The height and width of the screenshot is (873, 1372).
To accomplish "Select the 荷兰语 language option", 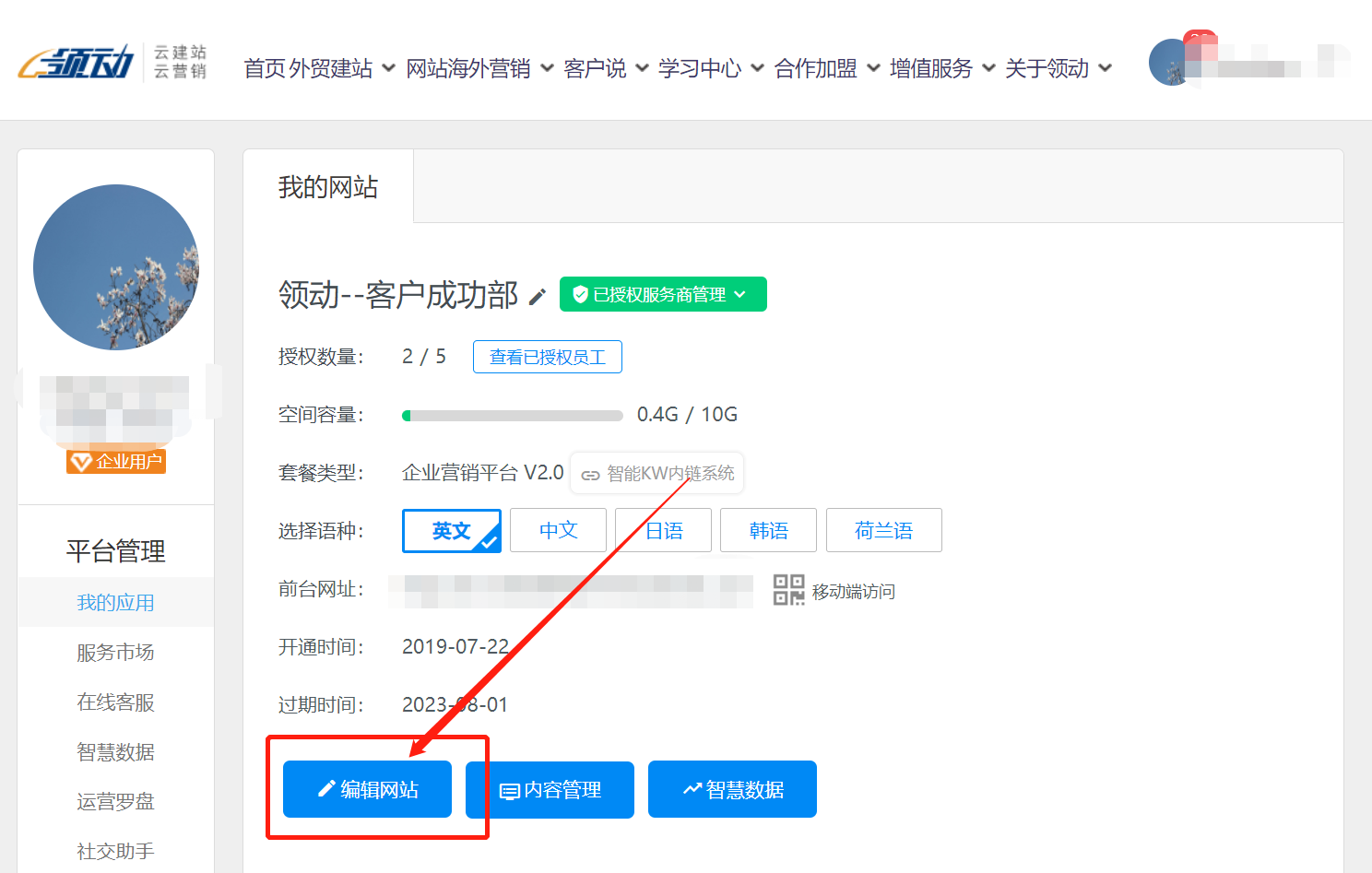I will click(883, 530).
